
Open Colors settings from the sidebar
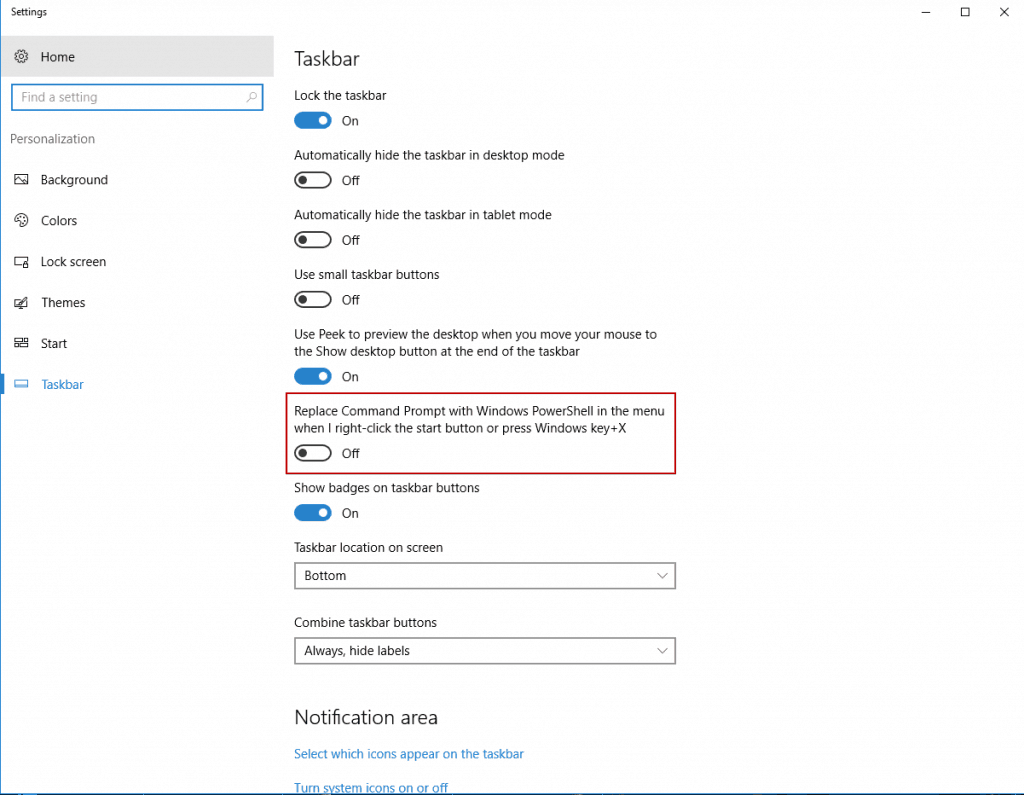(22, 220)
